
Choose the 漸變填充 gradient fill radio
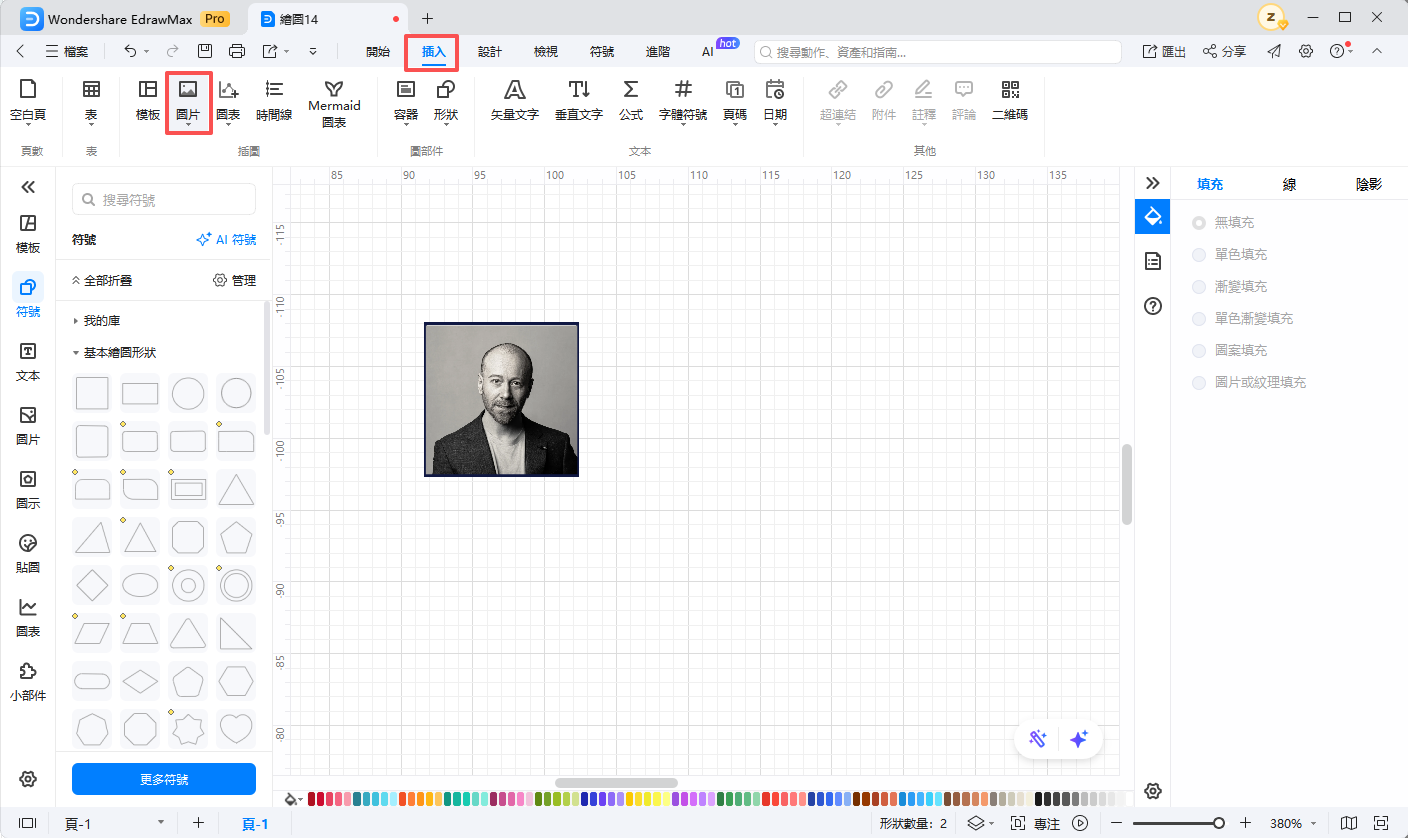1199,287
